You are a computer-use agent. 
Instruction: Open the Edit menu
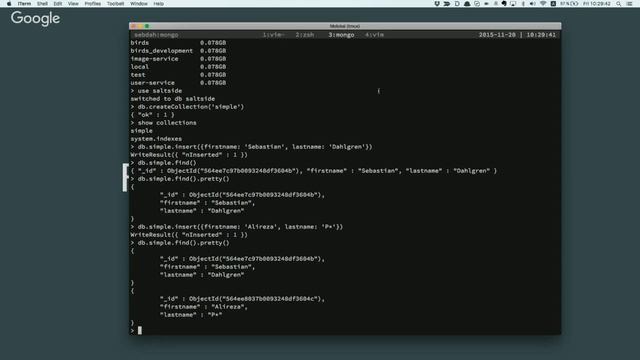[x=58, y=4]
